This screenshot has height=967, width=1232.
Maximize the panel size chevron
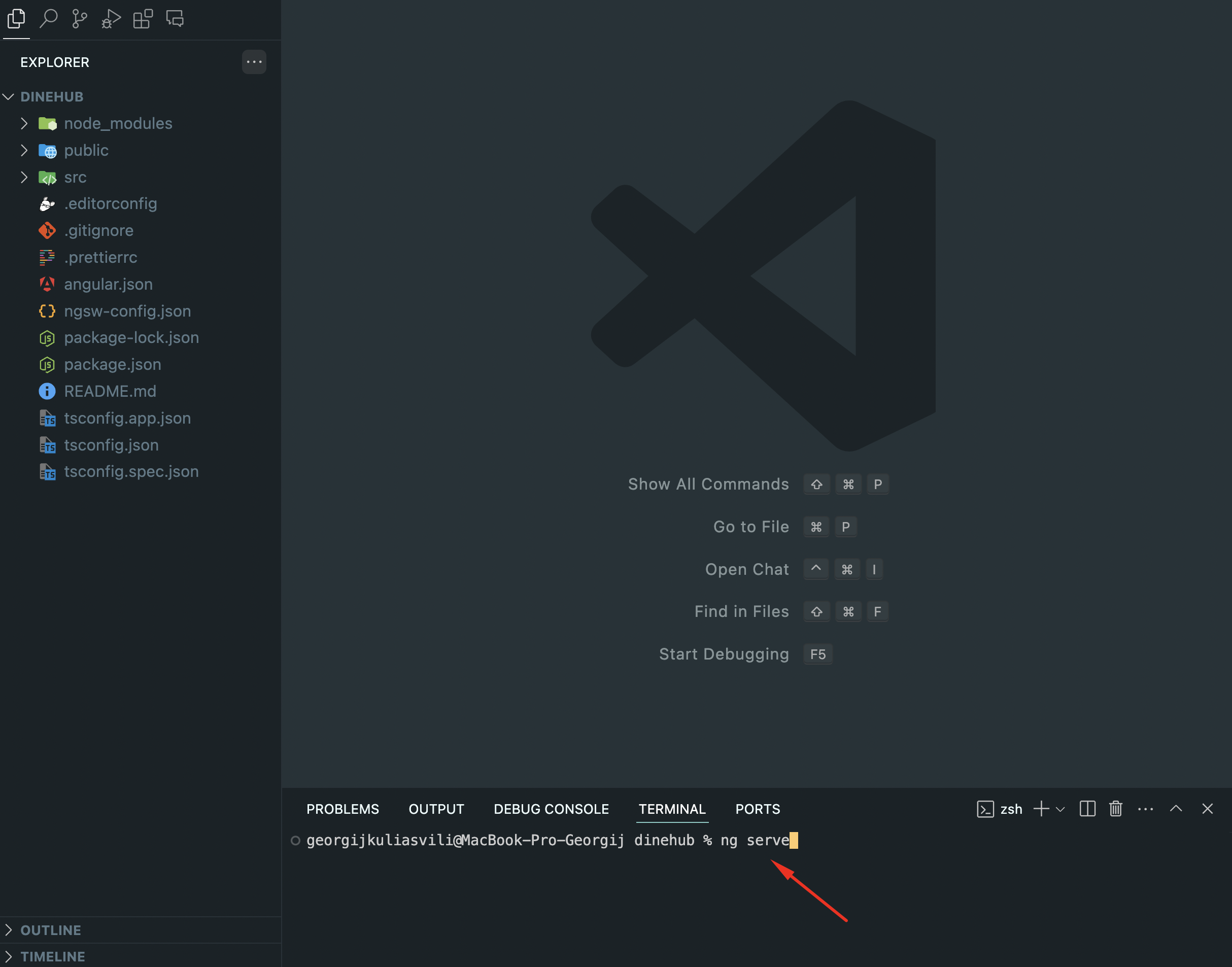(1176, 809)
